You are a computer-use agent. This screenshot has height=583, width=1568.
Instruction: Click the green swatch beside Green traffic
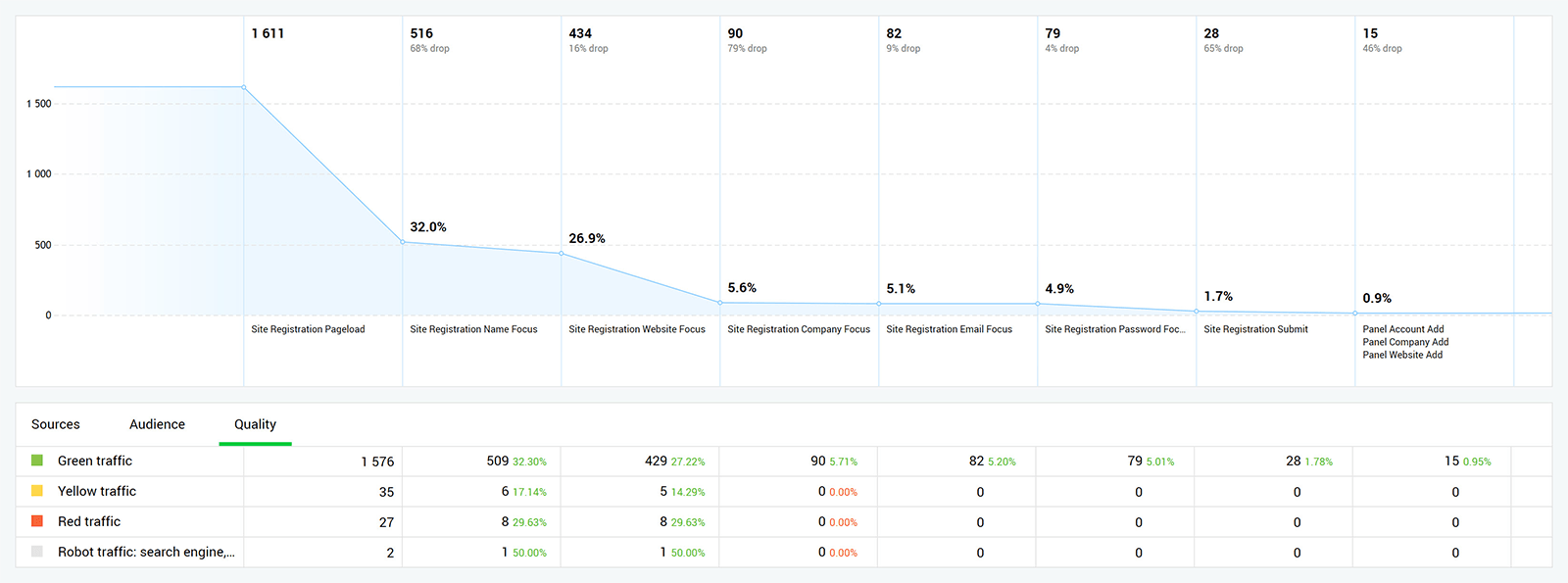click(x=37, y=461)
